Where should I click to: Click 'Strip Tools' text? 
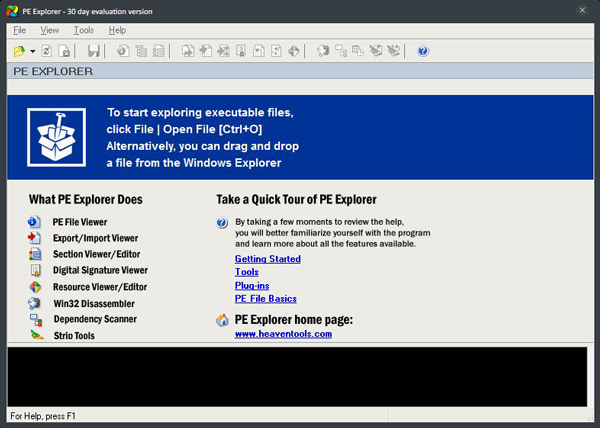74,335
